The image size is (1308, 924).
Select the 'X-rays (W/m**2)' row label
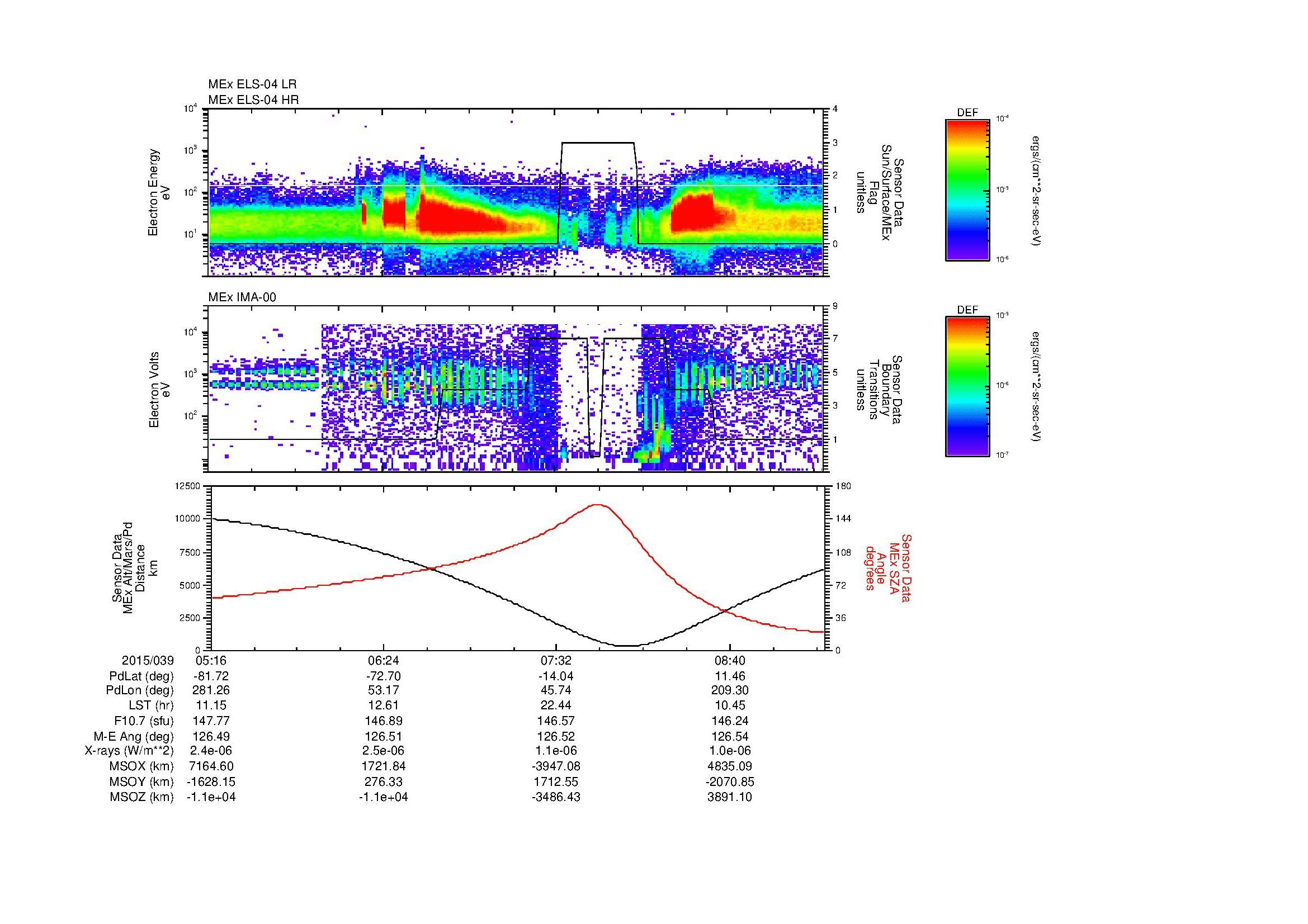point(129,751)
